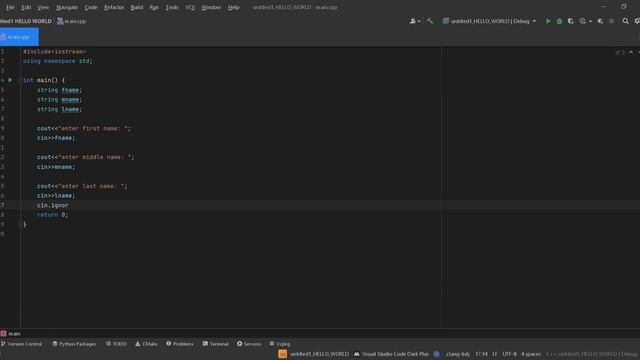Screen dimensions: 640x360
Task: Open the clang-tidy status widget
Action: (x=458, y=354)
